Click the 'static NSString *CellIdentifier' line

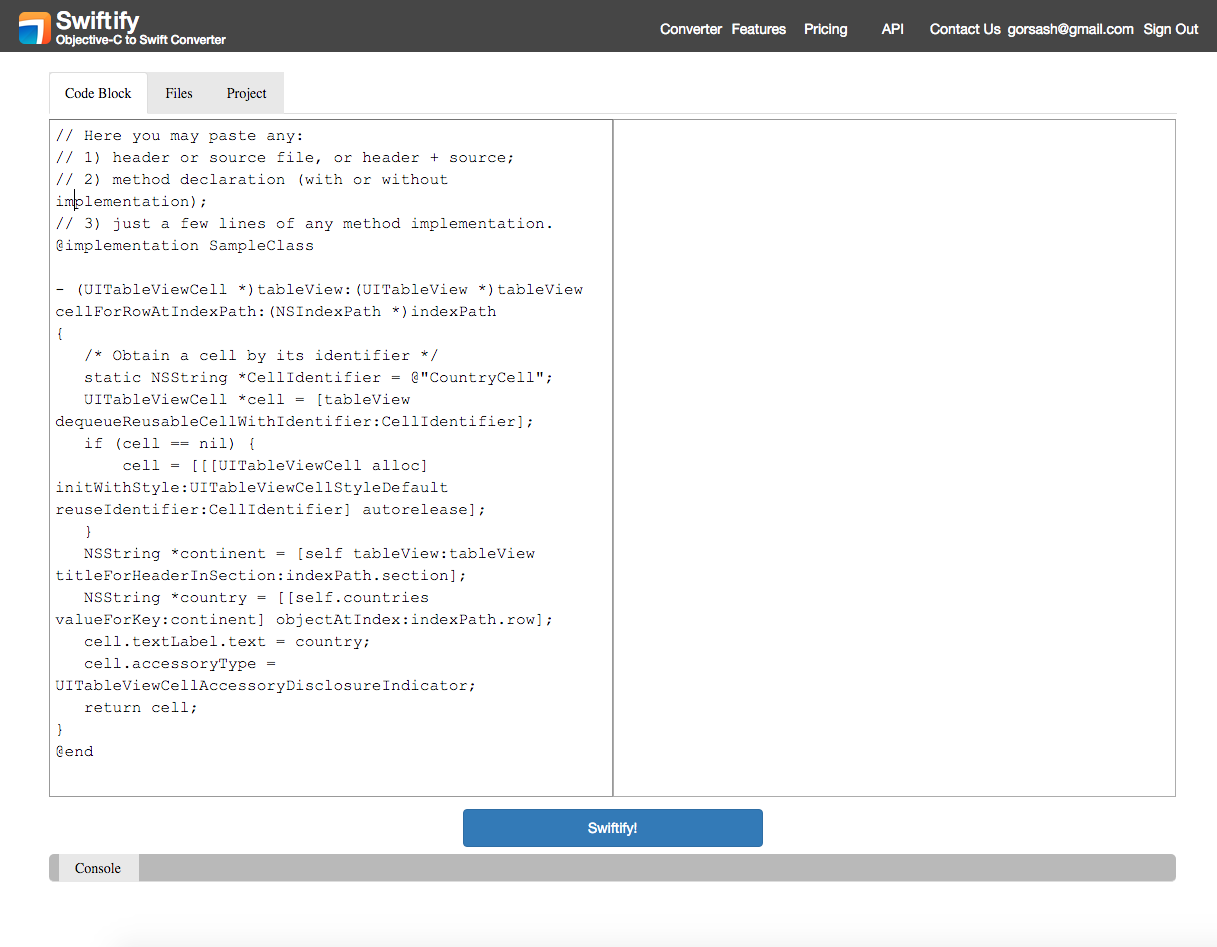(318, 377)
